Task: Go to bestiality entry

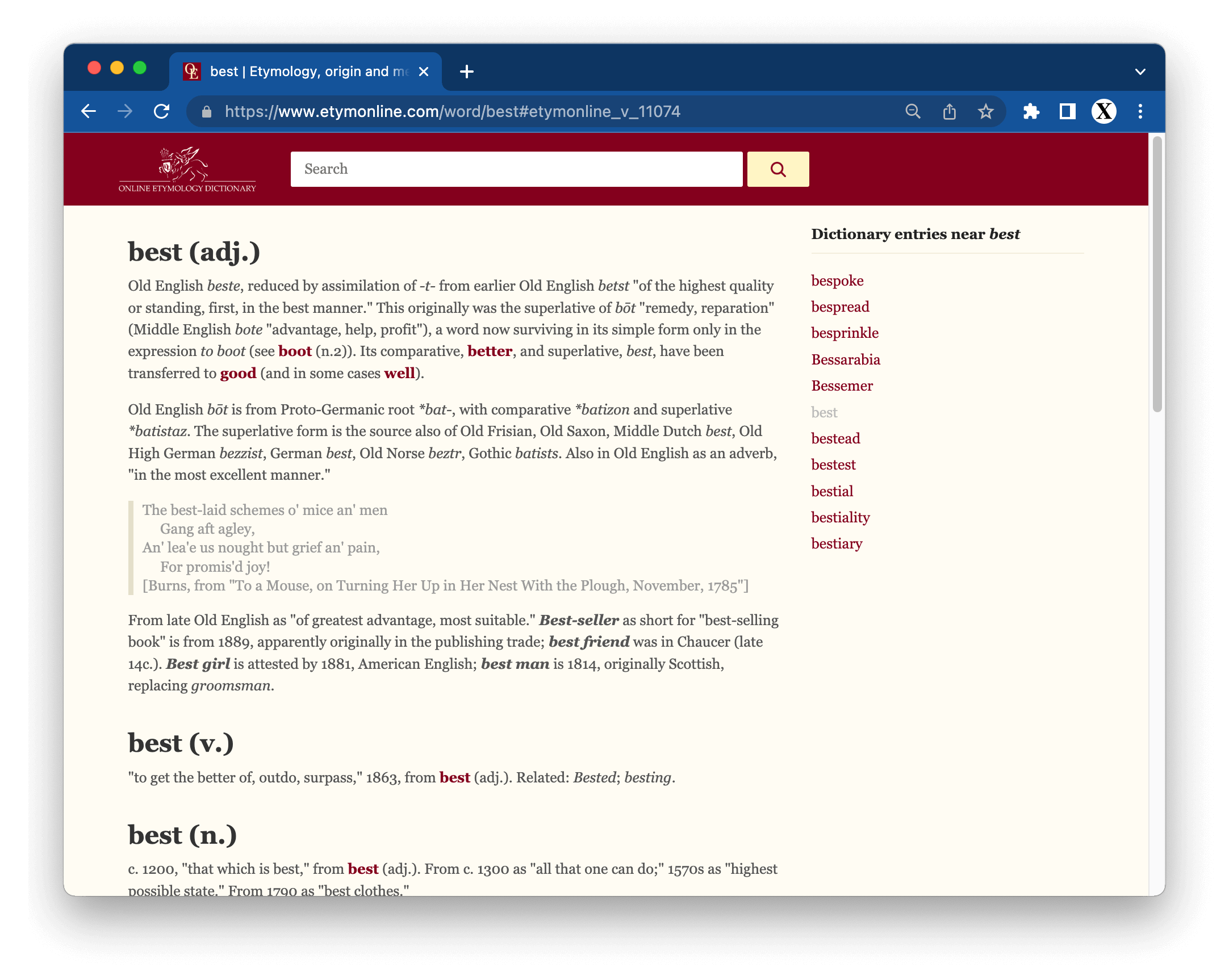Action: click(x=841, y=518)
